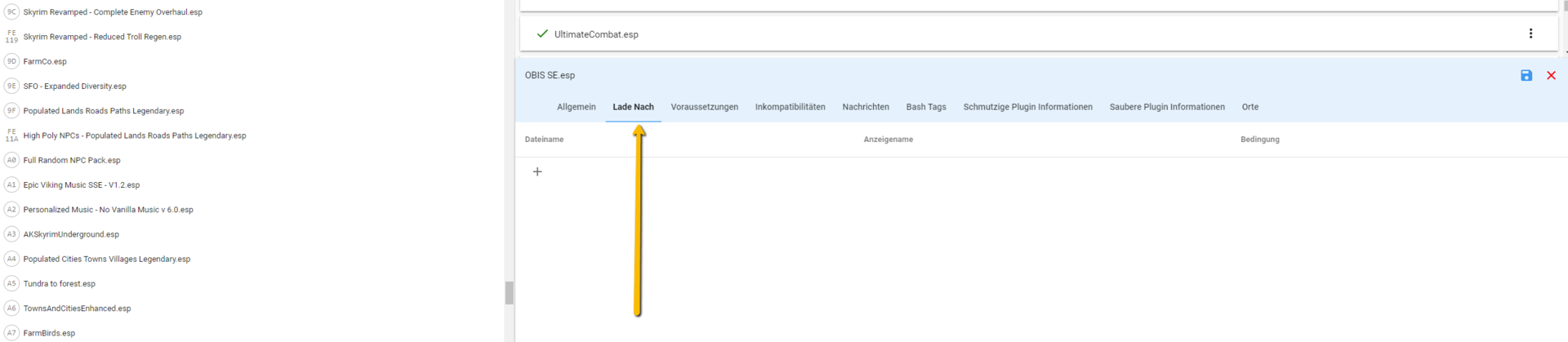Open the Voraussetzungen tab
Image resolution: width=1568 pixels, height=342 pixels.
pos(704,107)
